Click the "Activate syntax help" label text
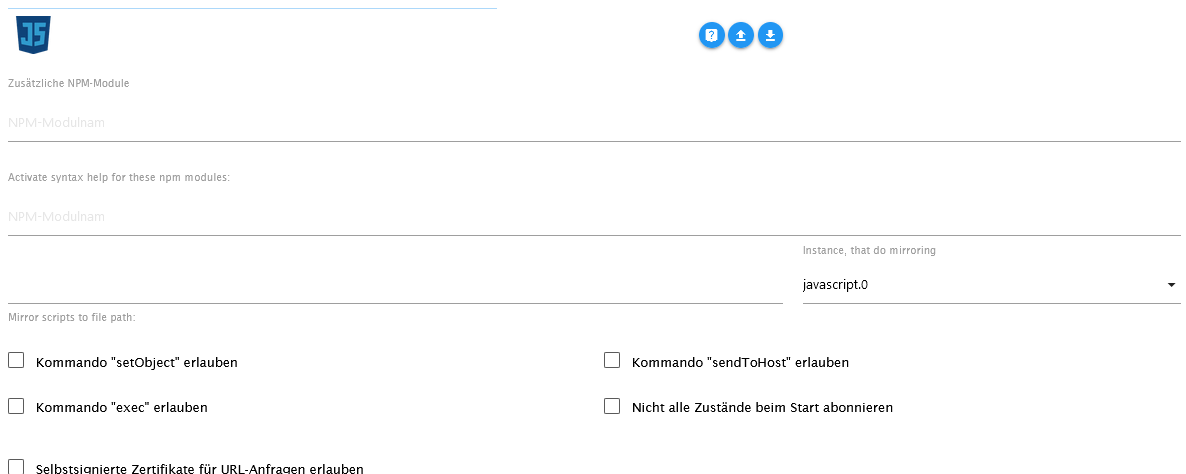Screen dimensions: 1186x474 [x=119, y=177]
